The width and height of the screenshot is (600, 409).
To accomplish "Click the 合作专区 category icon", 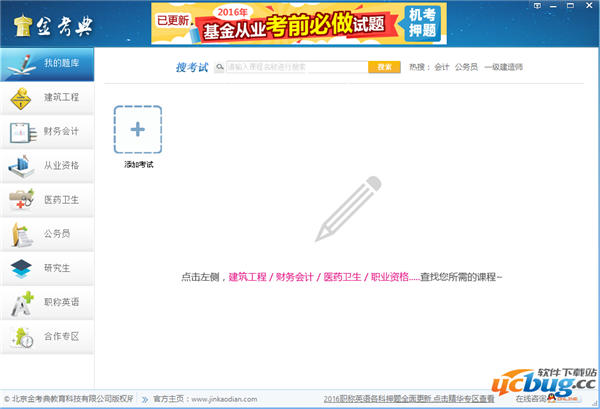I will (21, 336).
